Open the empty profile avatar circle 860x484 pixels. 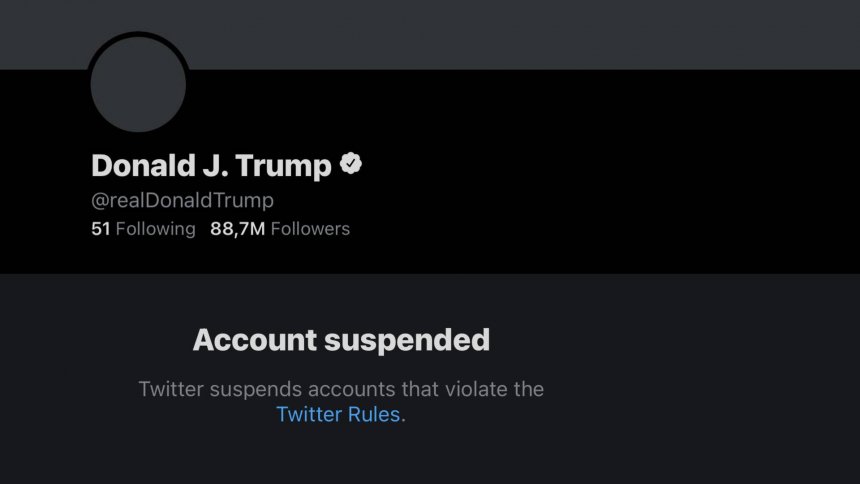click(x=138, y=84)
